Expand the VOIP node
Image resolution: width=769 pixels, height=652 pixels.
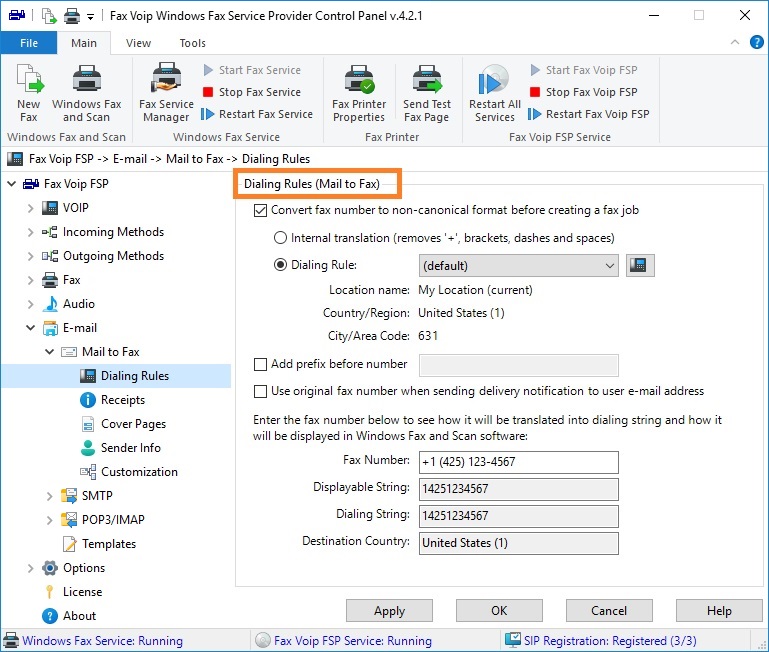[x=30, y=208]
